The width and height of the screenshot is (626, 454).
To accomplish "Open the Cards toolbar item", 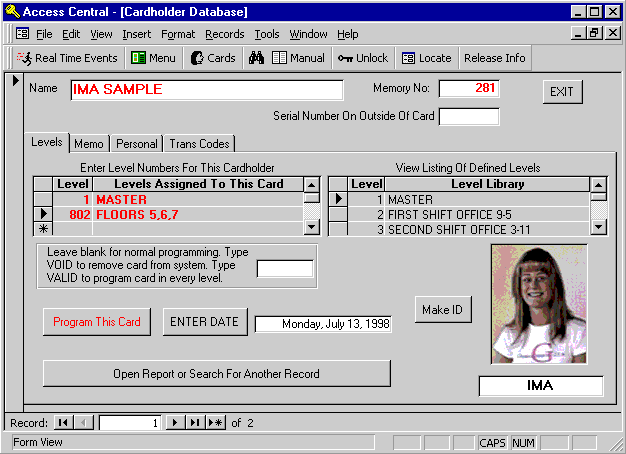I will (213, 58).
